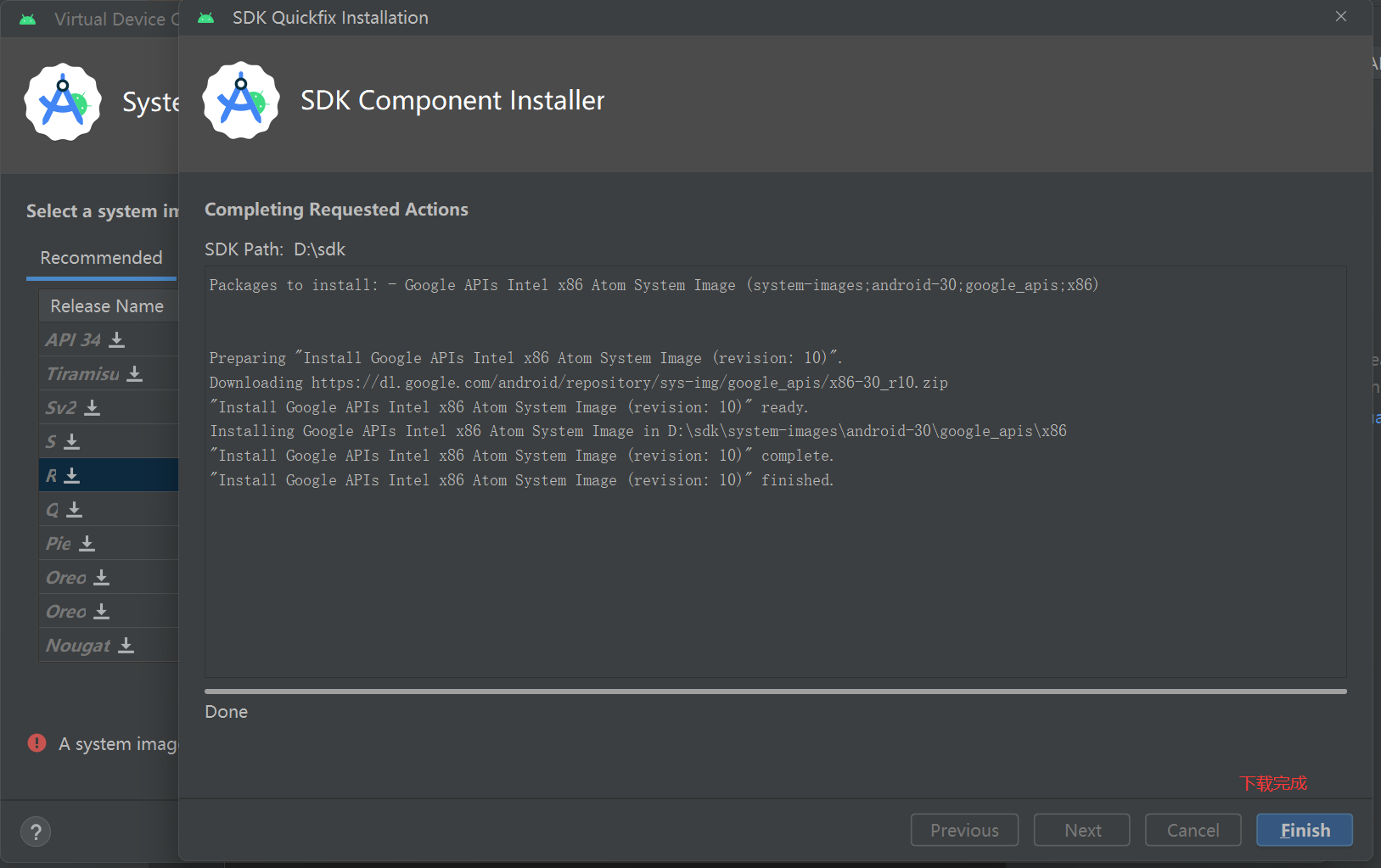Click the Previous button
The height and width of the screenshot is (868, 1381).
tap(964, 830)
